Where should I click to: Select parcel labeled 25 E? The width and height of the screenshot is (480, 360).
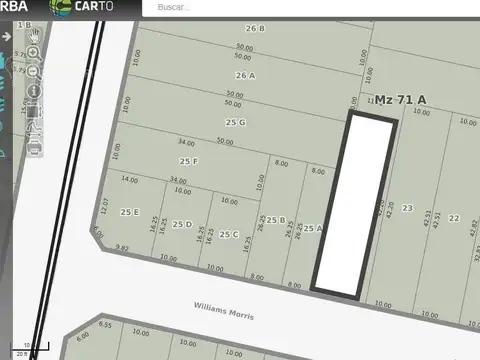point(130,212)
